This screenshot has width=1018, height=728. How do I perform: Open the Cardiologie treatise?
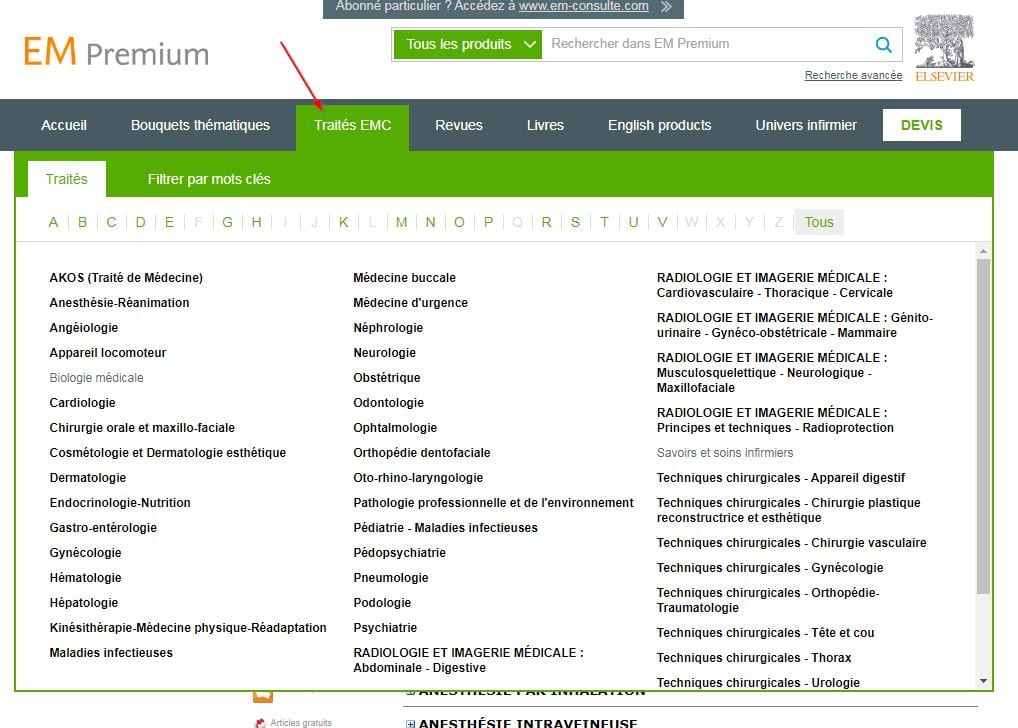pyautogui.click(x=82, y=403)
